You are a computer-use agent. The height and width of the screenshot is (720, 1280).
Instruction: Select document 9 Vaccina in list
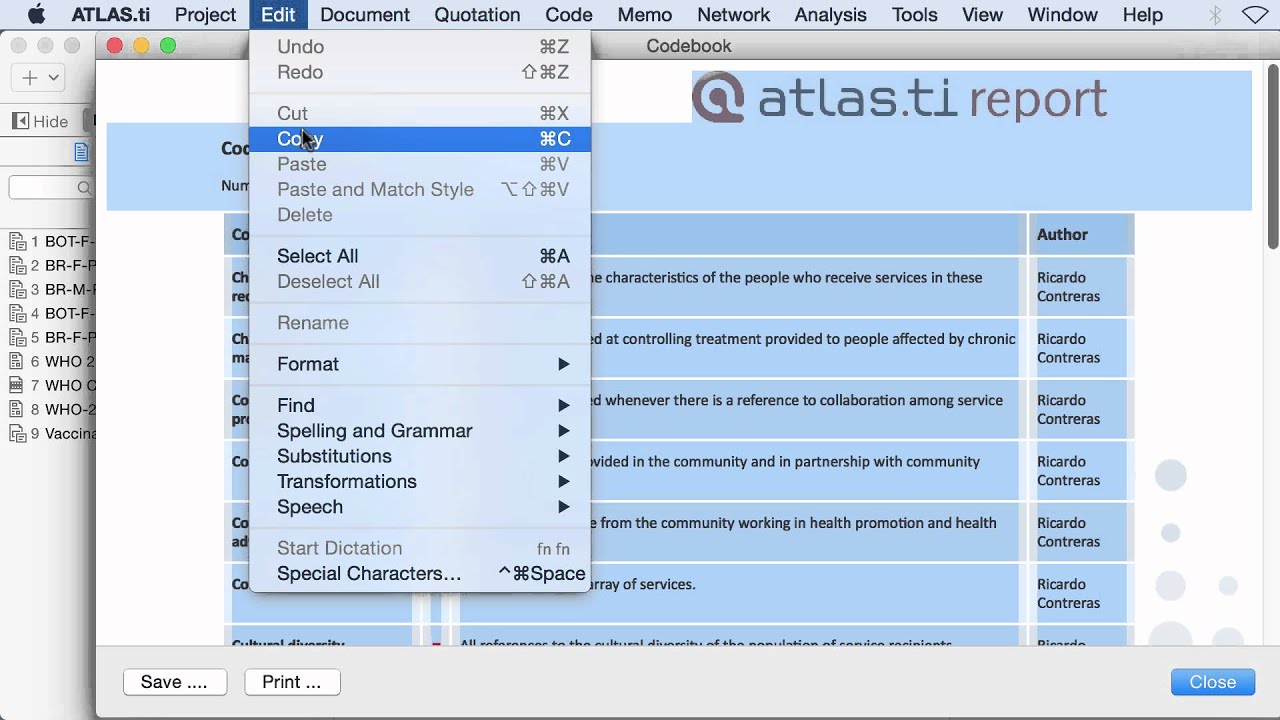pos(52,433)
